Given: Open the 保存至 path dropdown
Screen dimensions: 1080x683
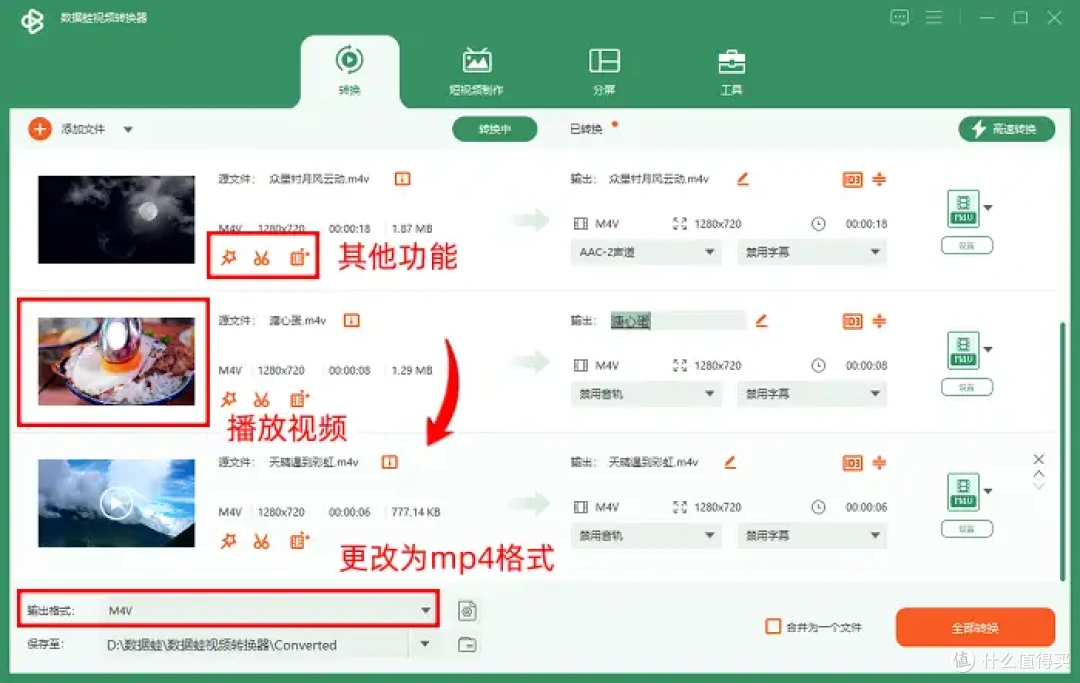Looking at the screenshot, I should (x=425, y=644).
